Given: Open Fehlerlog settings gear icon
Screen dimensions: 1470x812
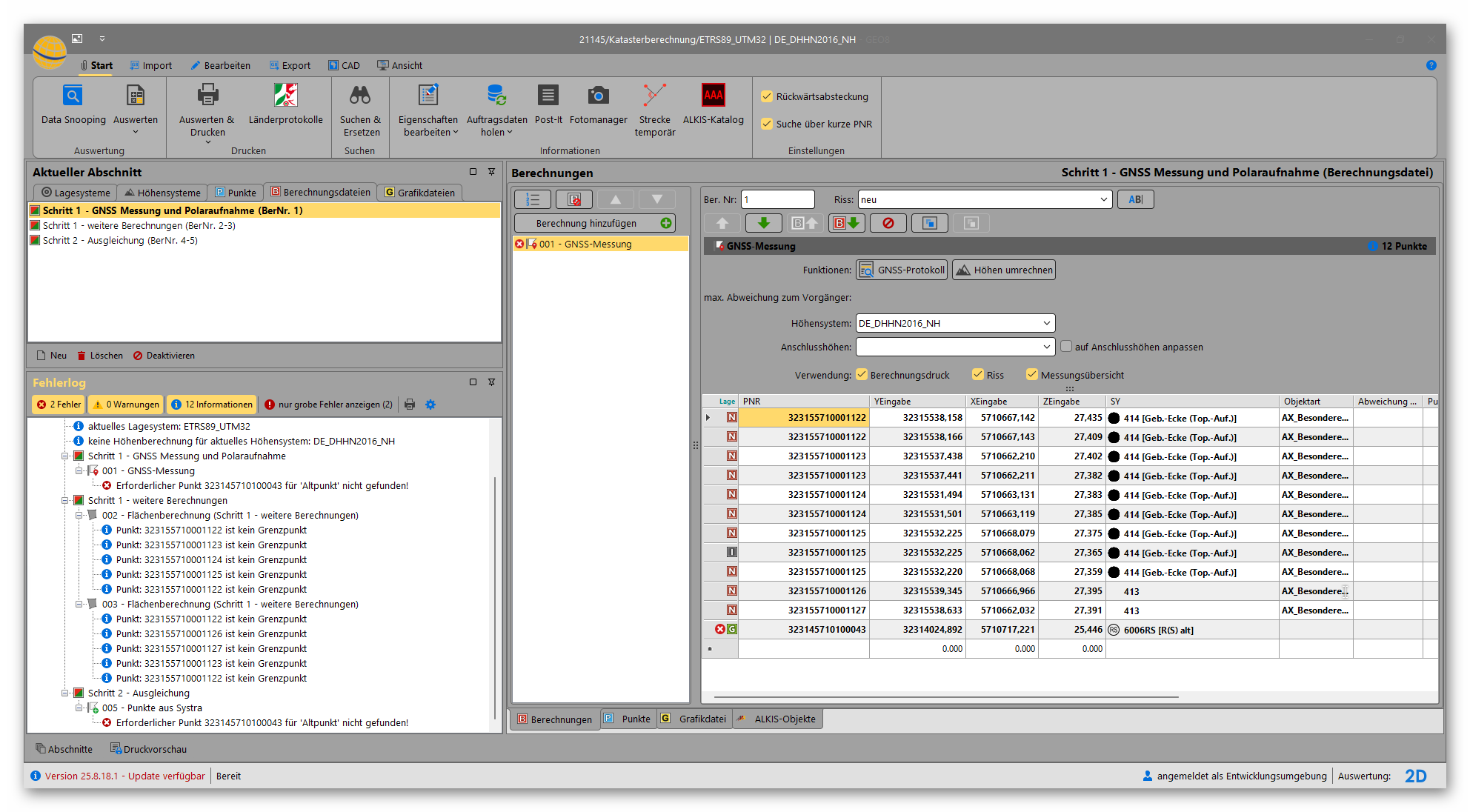Looking at the screenshot, I should (430, 405).
